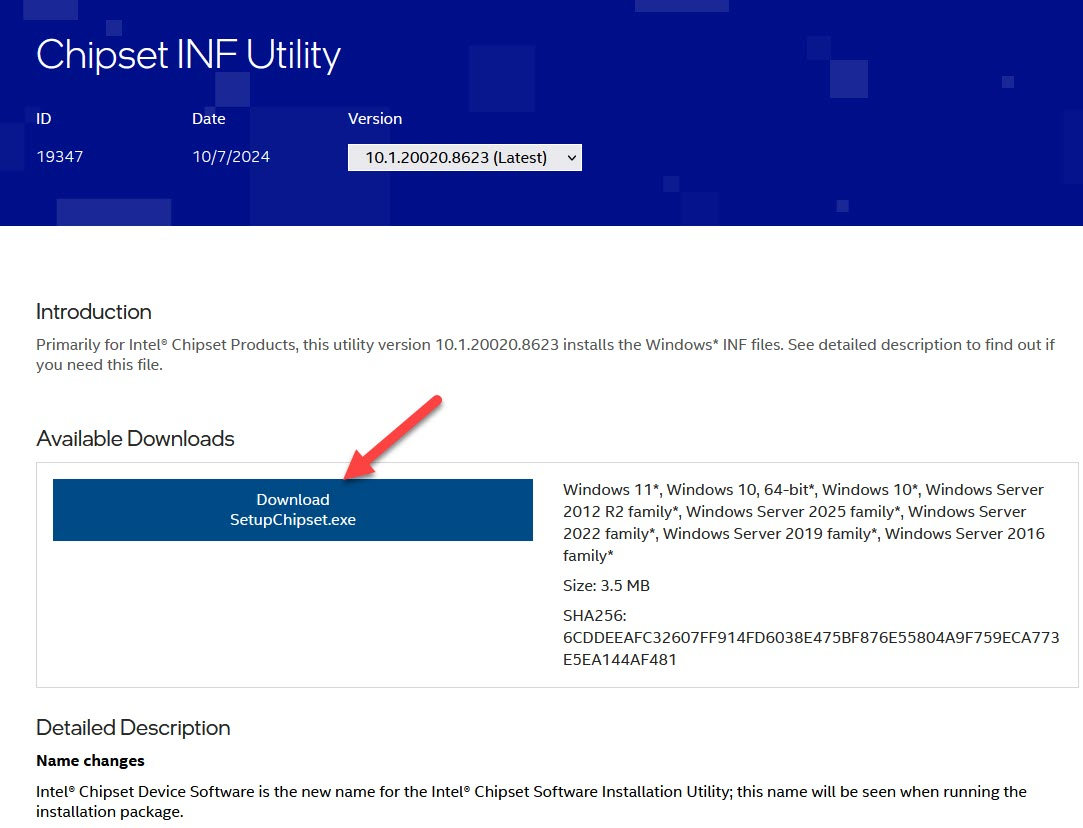Click the Size: 3.5 MB text
Image resolution: width=1083 pixels, height=828 pixels.
pyautogui.click(x=606, y=586)
